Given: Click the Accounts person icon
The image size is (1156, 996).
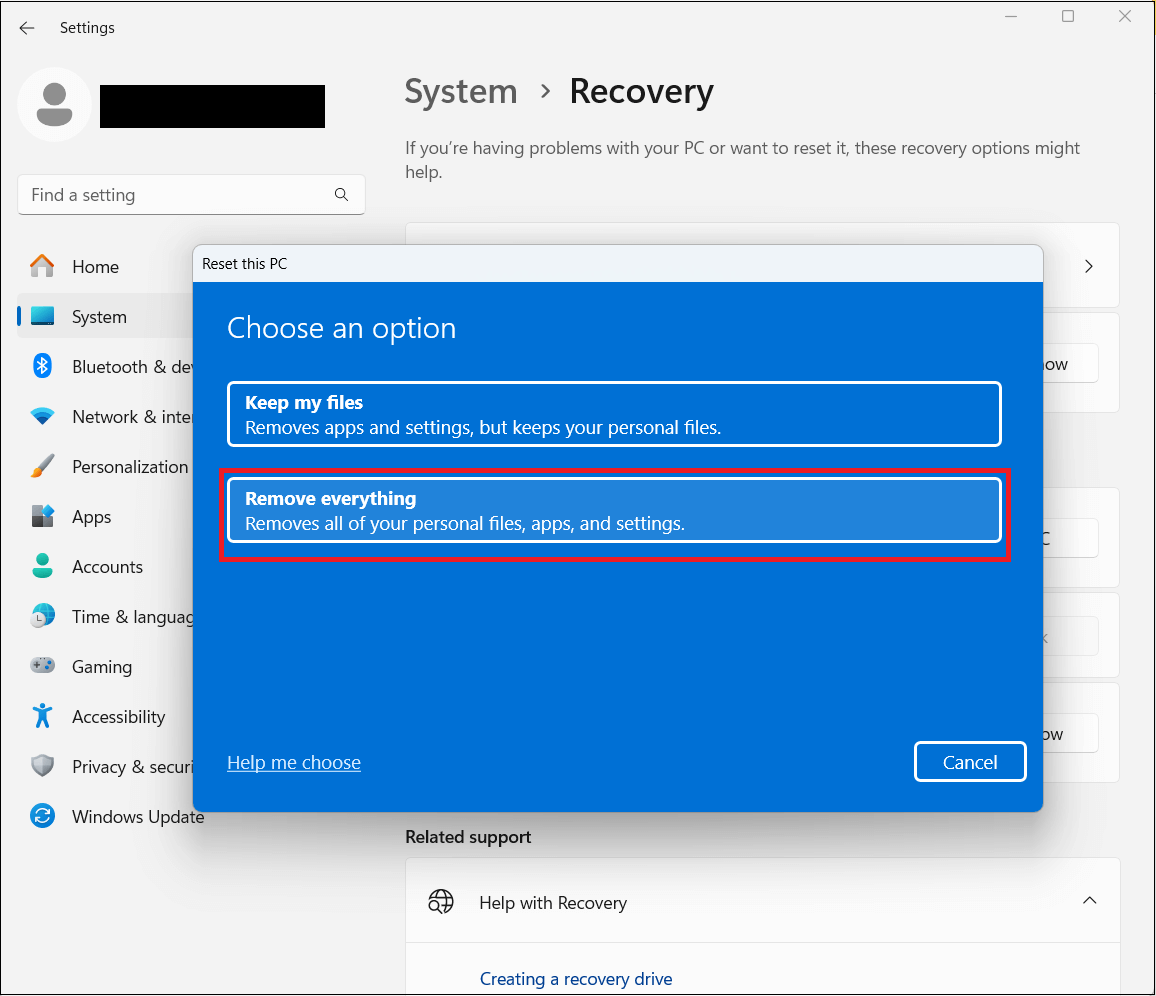Looking at the screenshot, I should point(42,566).
